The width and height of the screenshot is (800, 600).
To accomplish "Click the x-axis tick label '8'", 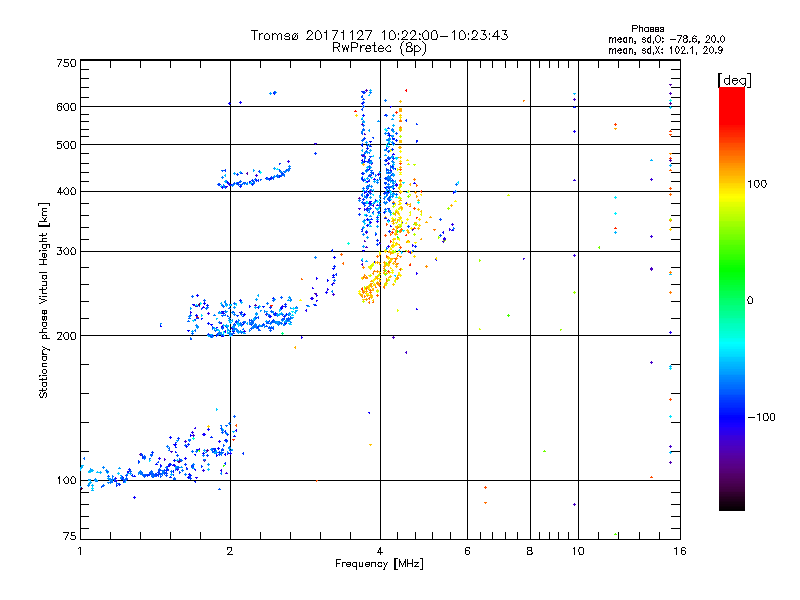I will point(530,551).
